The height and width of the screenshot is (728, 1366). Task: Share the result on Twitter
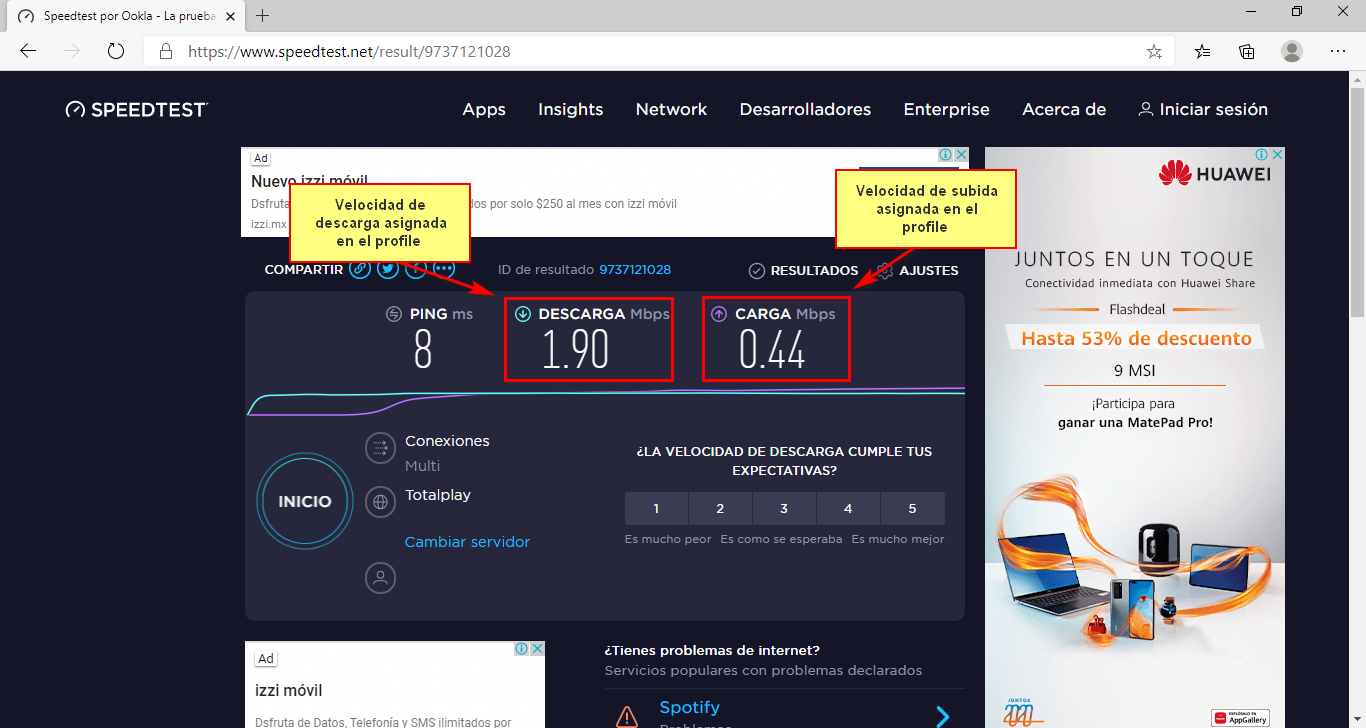click(388, 268)
